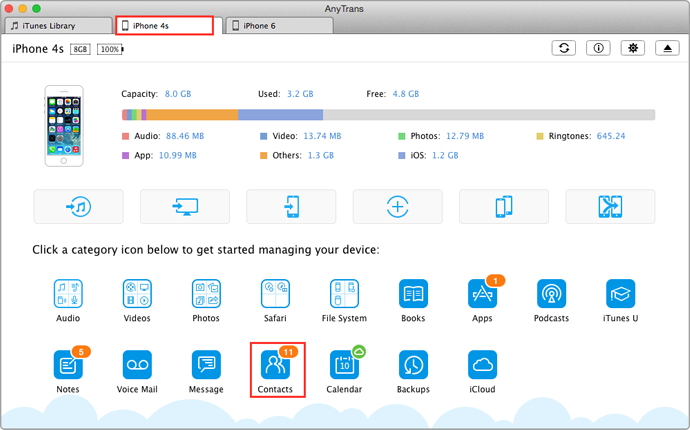
Task: Open the Message category
Action: (206, 364)
